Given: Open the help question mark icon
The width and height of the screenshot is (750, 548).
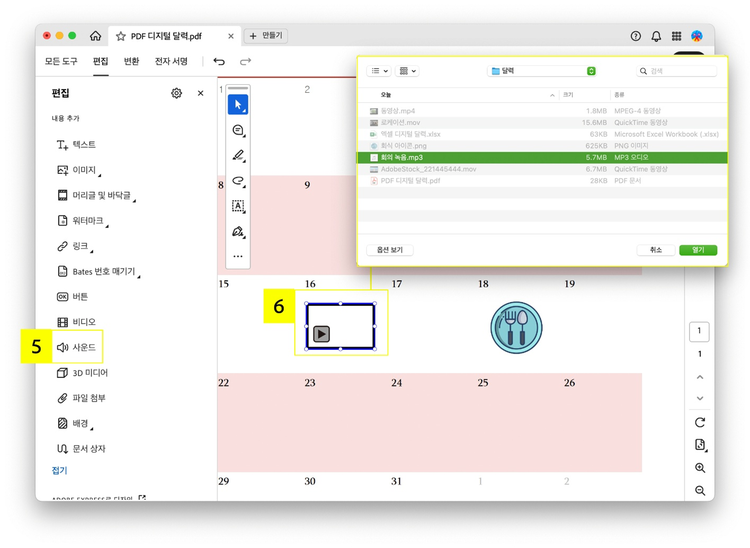Looking at the screenshot, I should (x=636, y=36).
